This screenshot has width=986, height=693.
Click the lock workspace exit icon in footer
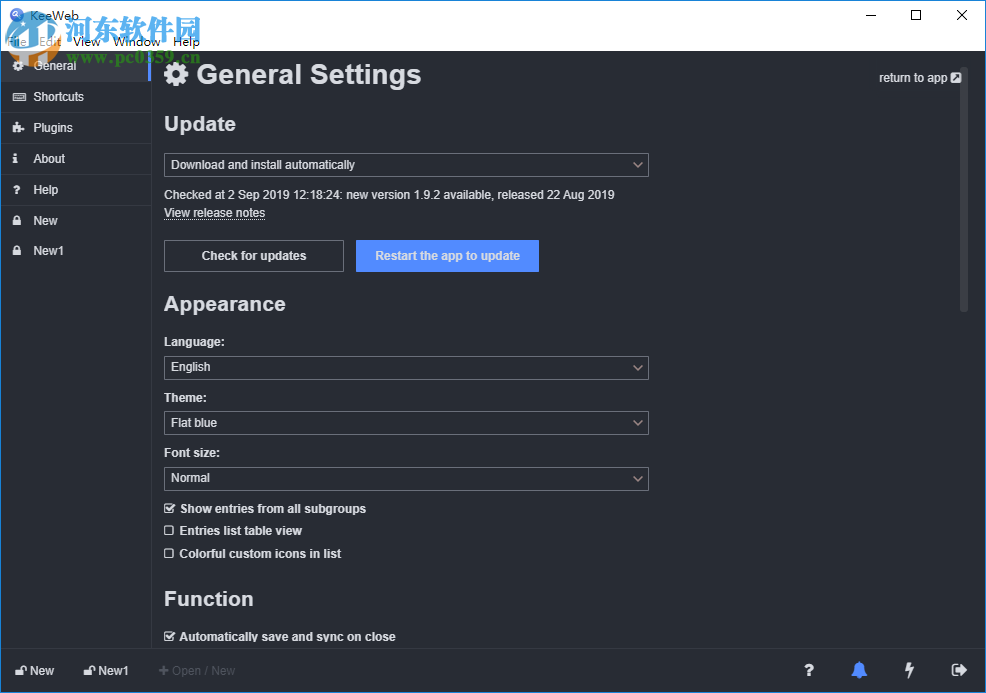click(958, 670)
